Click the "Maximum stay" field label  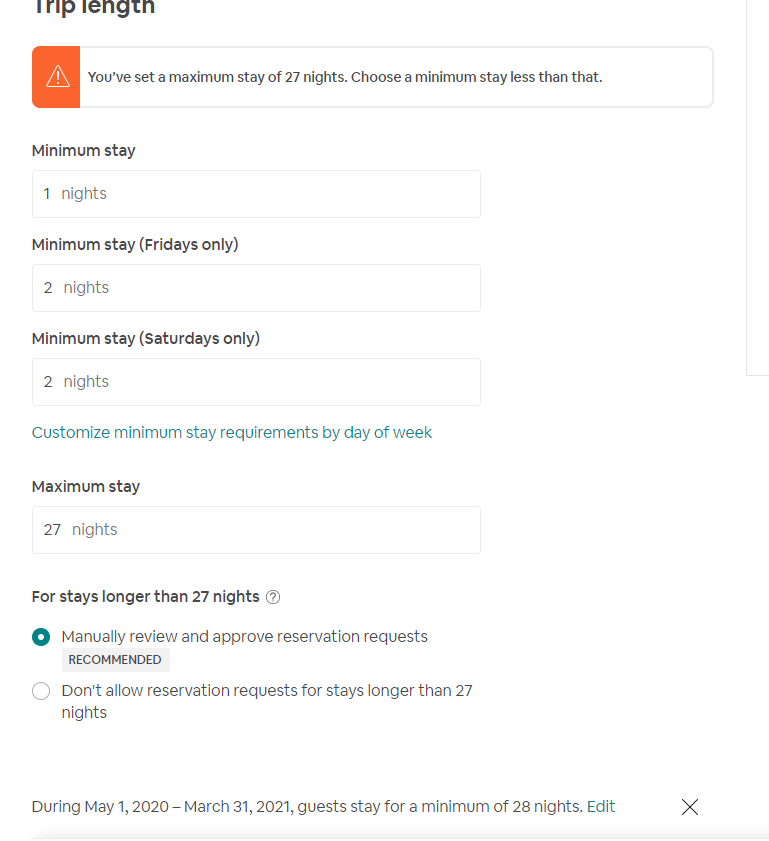(86, 487)
